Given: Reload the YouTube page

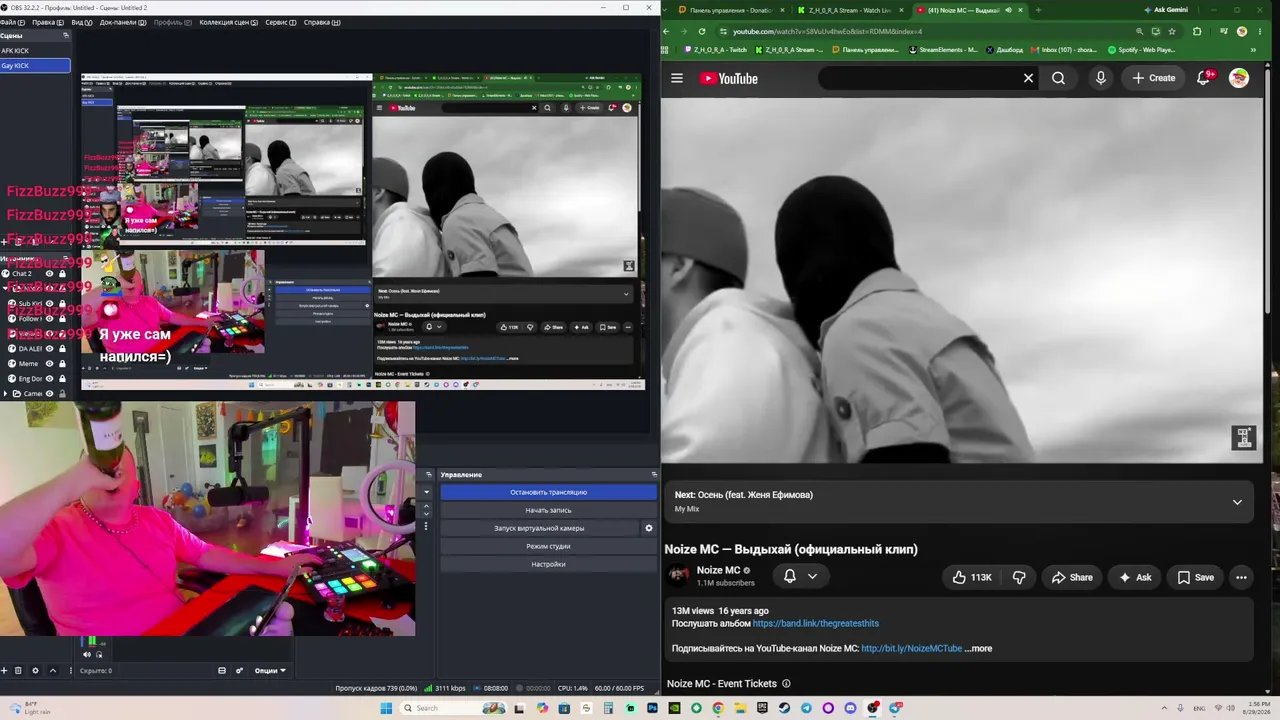Looking at the screenshot, I should tap(701, 31).
